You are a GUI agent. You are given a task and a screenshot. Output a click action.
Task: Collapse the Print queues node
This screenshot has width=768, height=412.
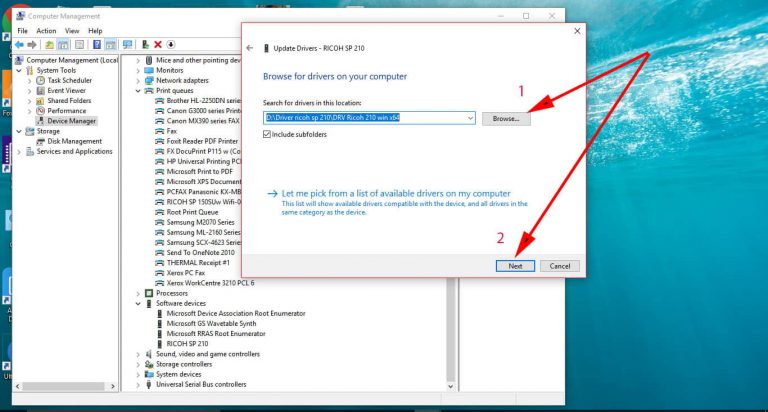(138, 91)
